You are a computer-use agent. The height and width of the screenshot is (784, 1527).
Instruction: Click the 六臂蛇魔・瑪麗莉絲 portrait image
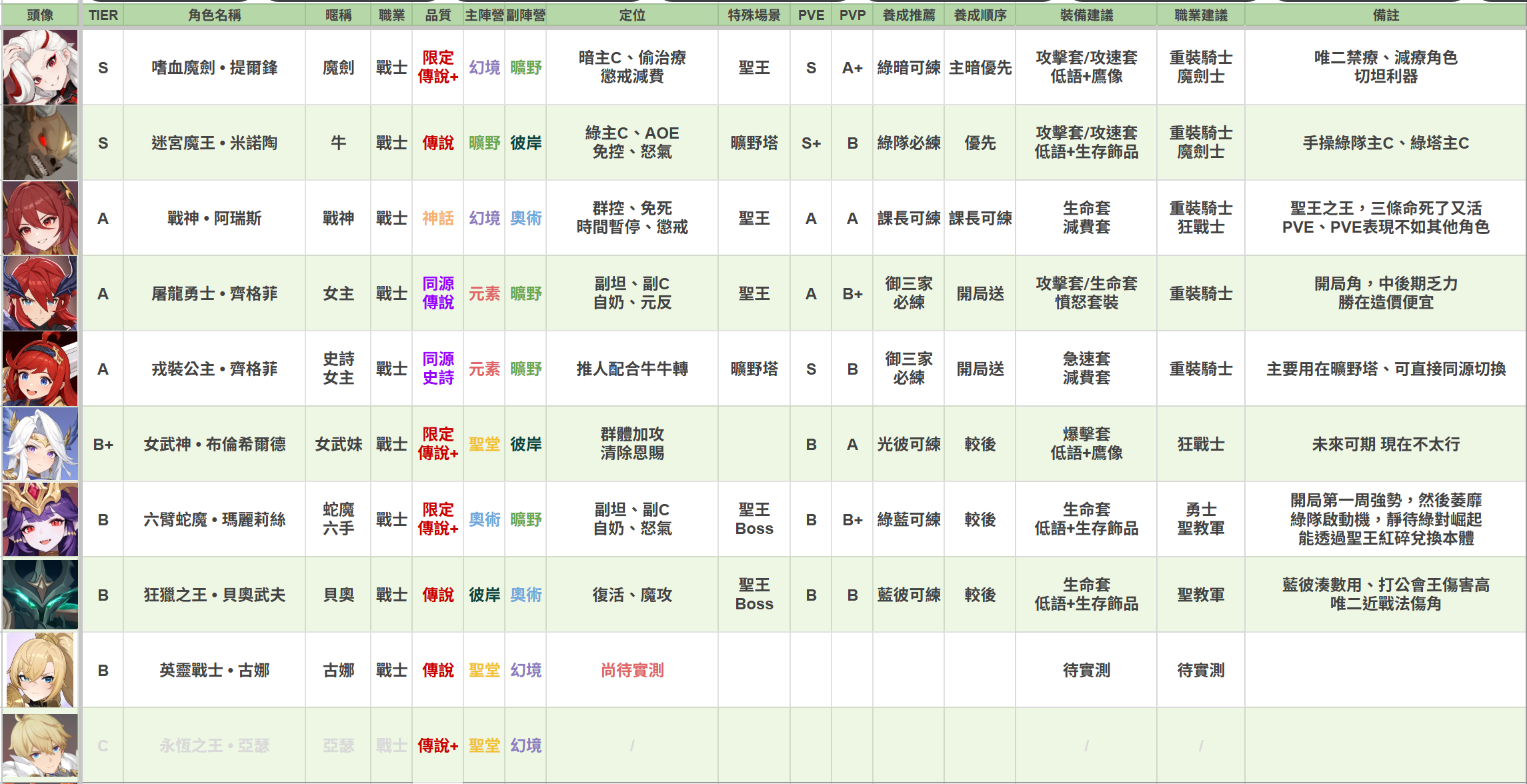click(x=40, y=519)
